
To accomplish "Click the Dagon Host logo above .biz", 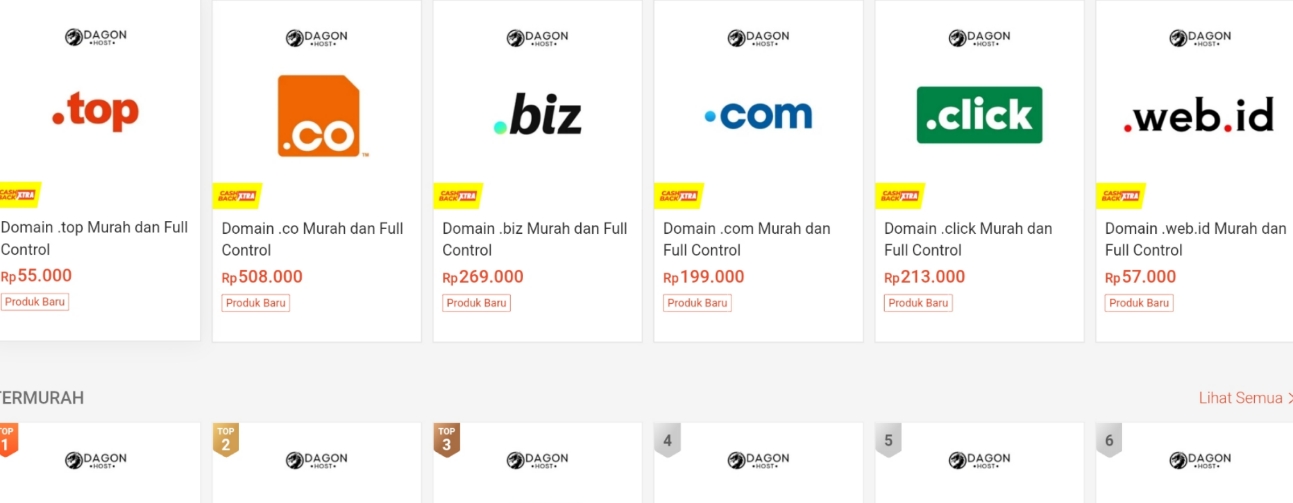I will pos(538,38).
